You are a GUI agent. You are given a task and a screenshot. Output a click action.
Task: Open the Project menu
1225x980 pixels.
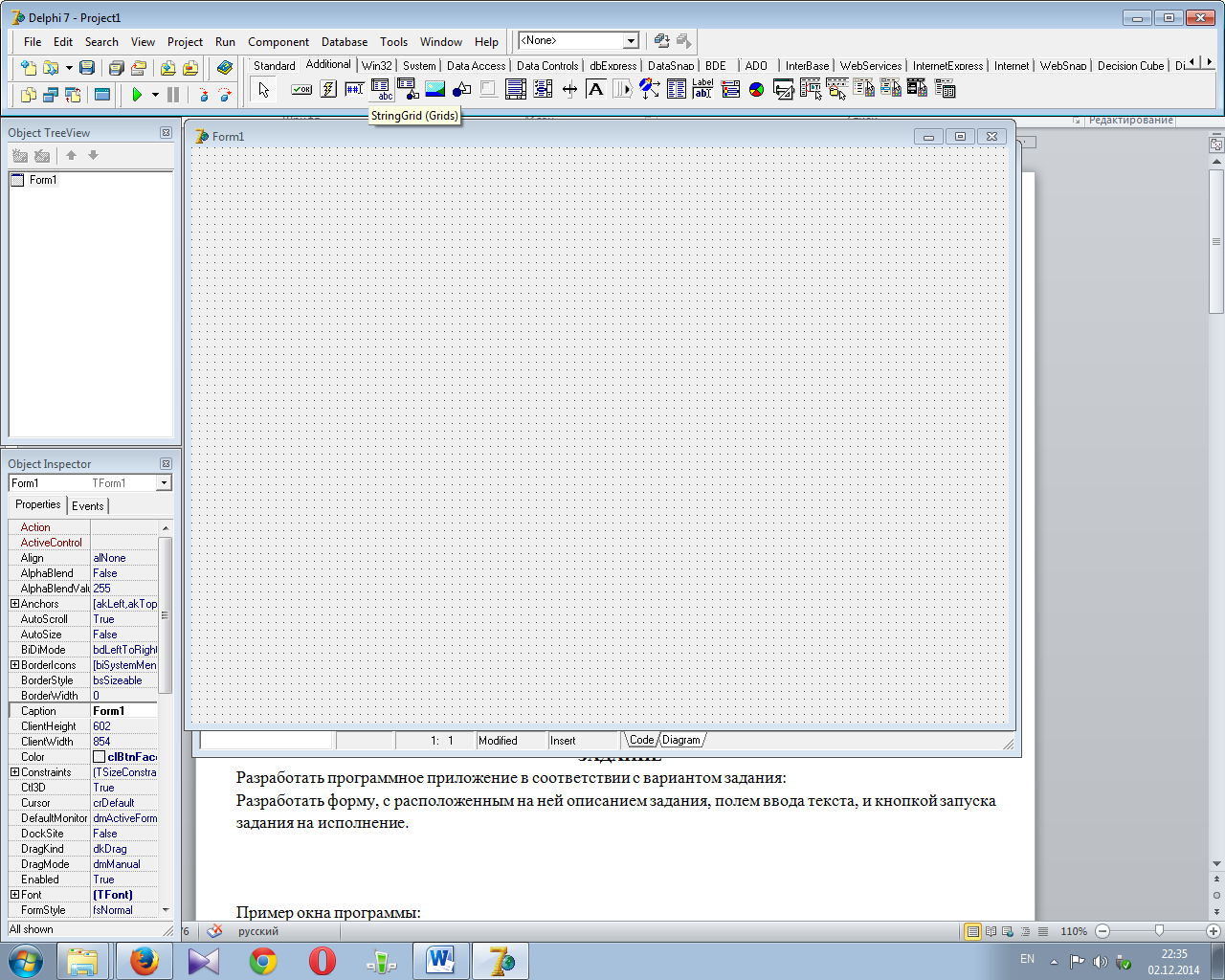coord(185,42)
